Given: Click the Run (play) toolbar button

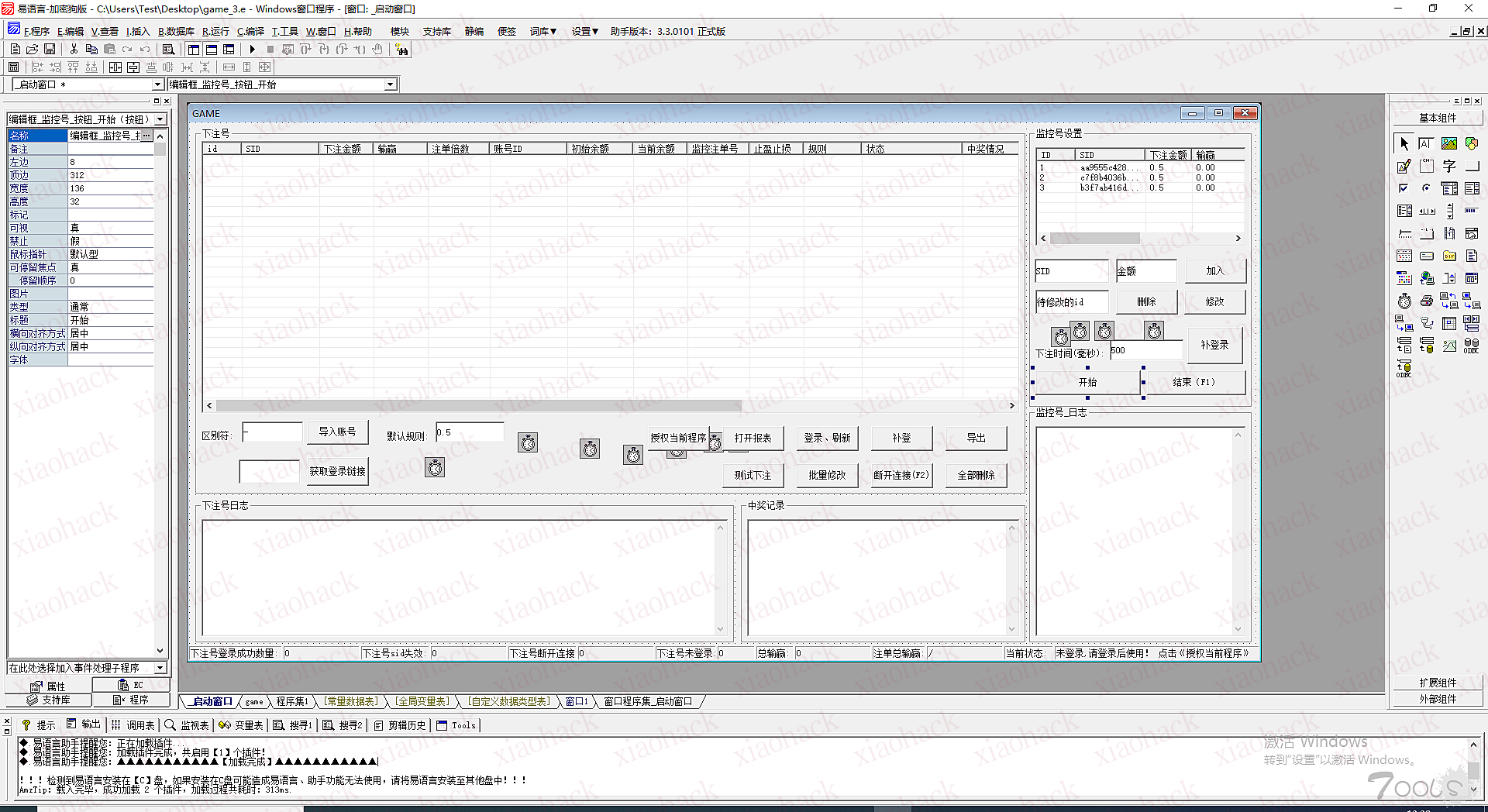Looking at the screenshot, I should point(252,50).
